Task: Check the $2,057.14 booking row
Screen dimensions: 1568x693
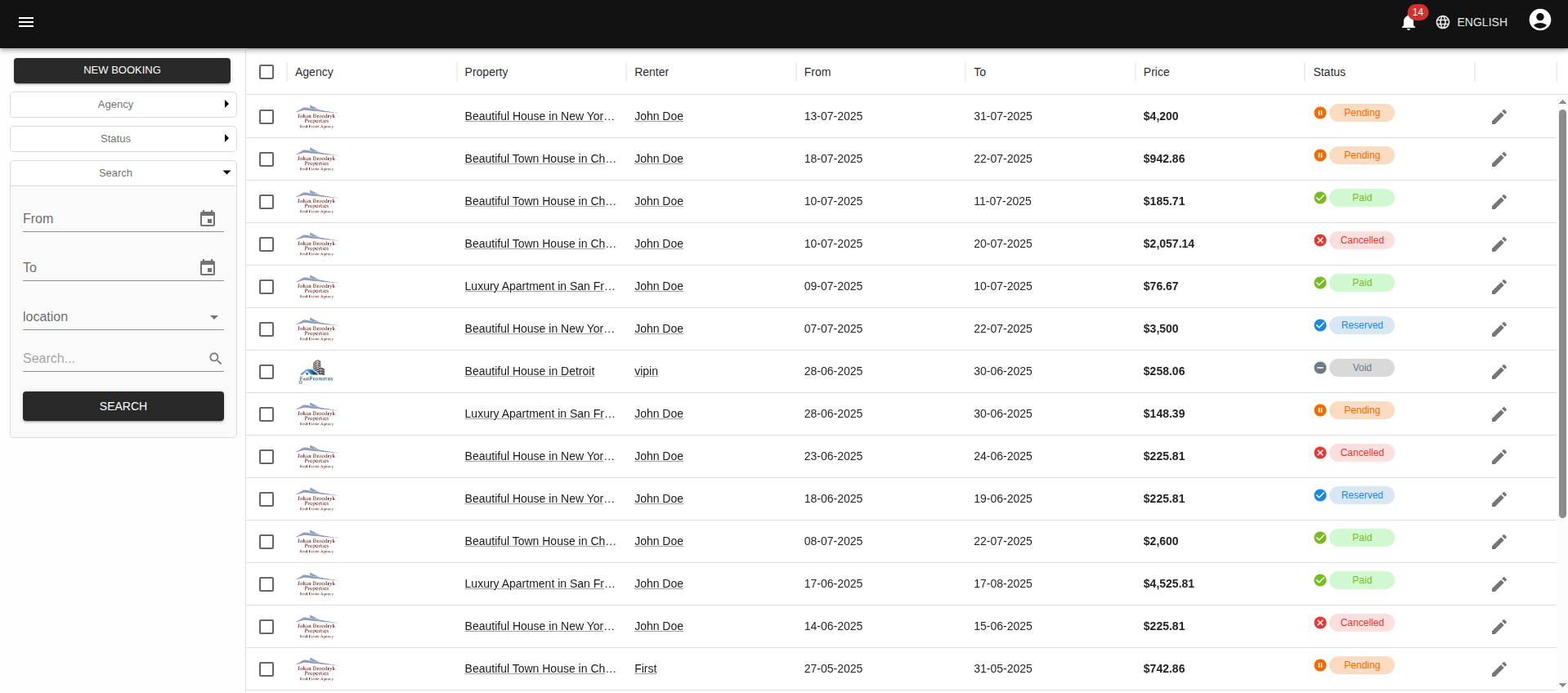Action: click(x=267, y=244)
